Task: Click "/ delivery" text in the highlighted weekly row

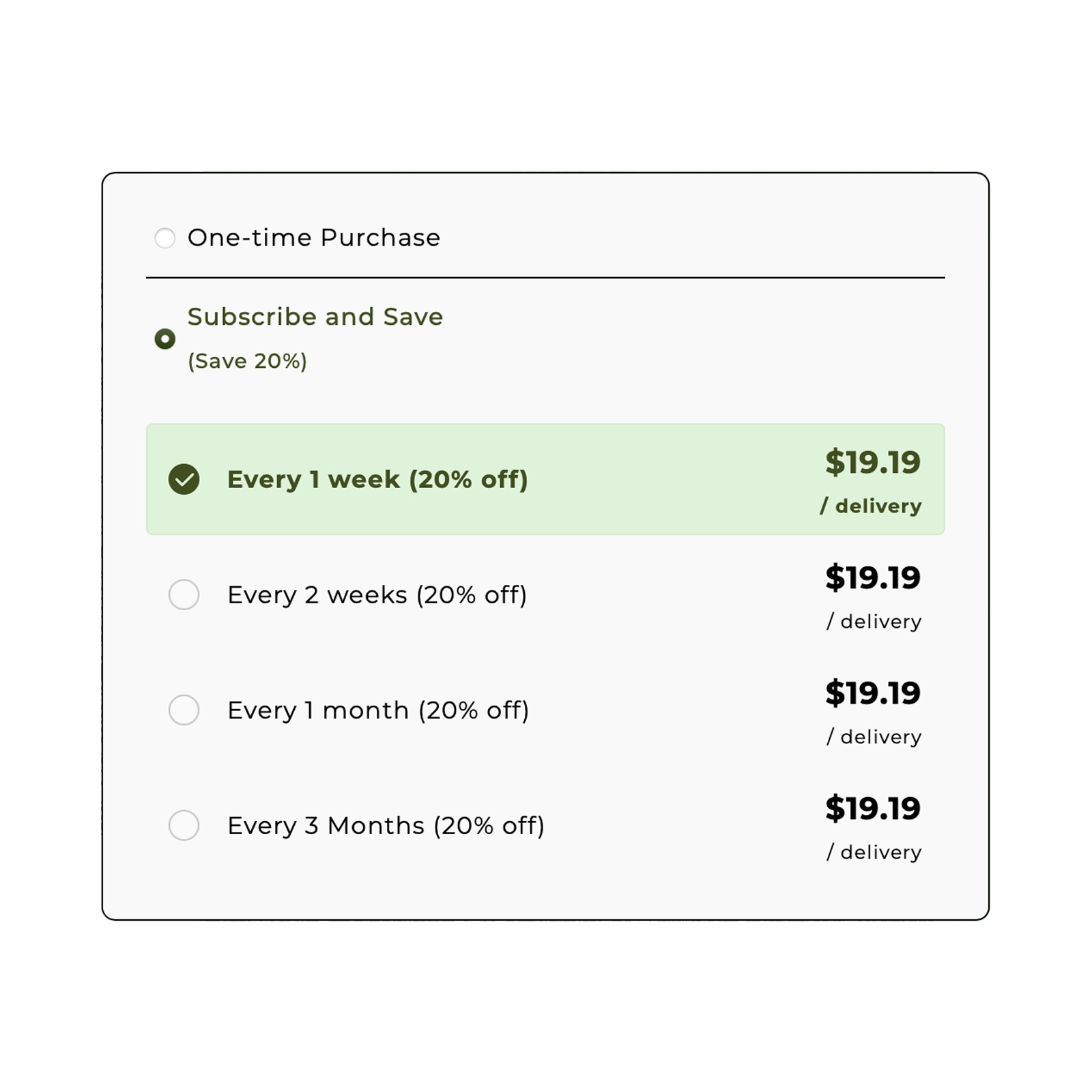Action: [871, 506]
